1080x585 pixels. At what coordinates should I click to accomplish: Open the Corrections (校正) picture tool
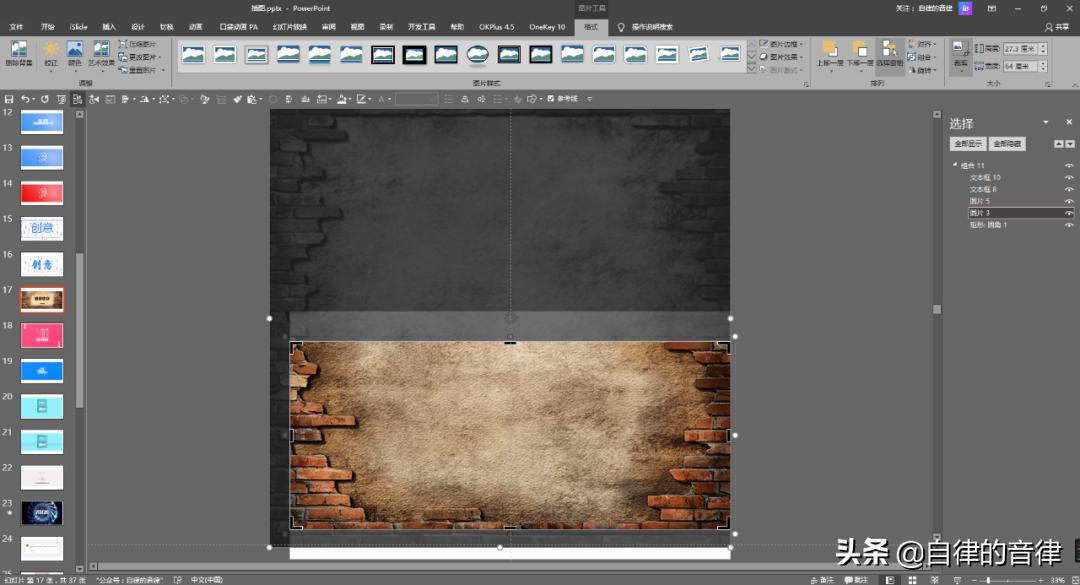tap(50, 50)
